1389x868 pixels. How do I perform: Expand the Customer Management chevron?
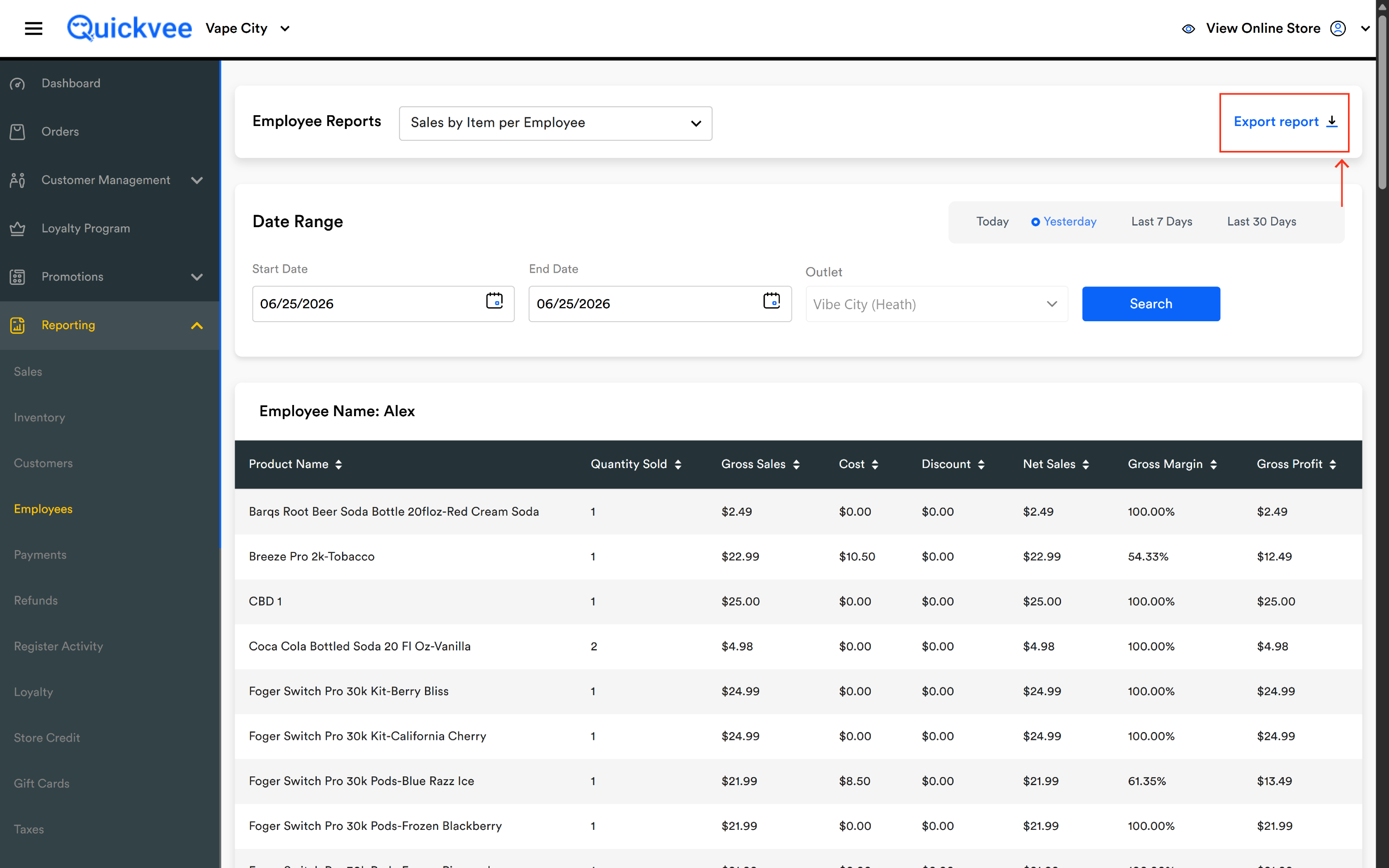tap(197, 180)
